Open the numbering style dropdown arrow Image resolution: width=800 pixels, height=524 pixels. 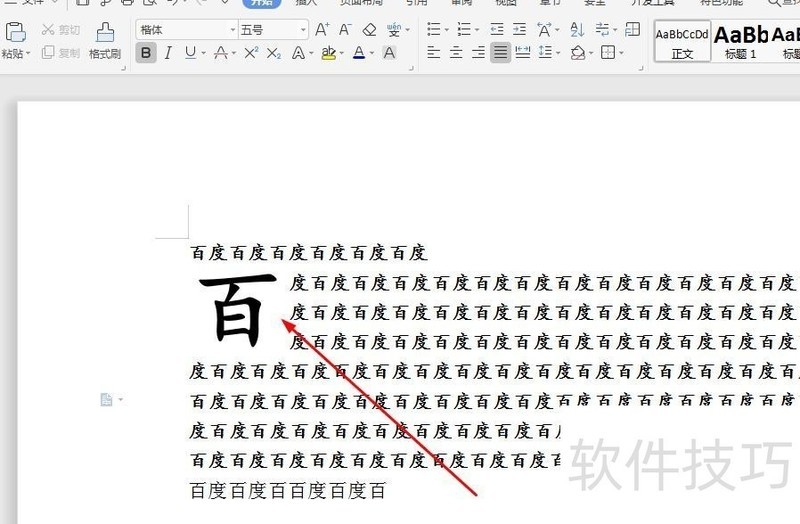[477, 30]
